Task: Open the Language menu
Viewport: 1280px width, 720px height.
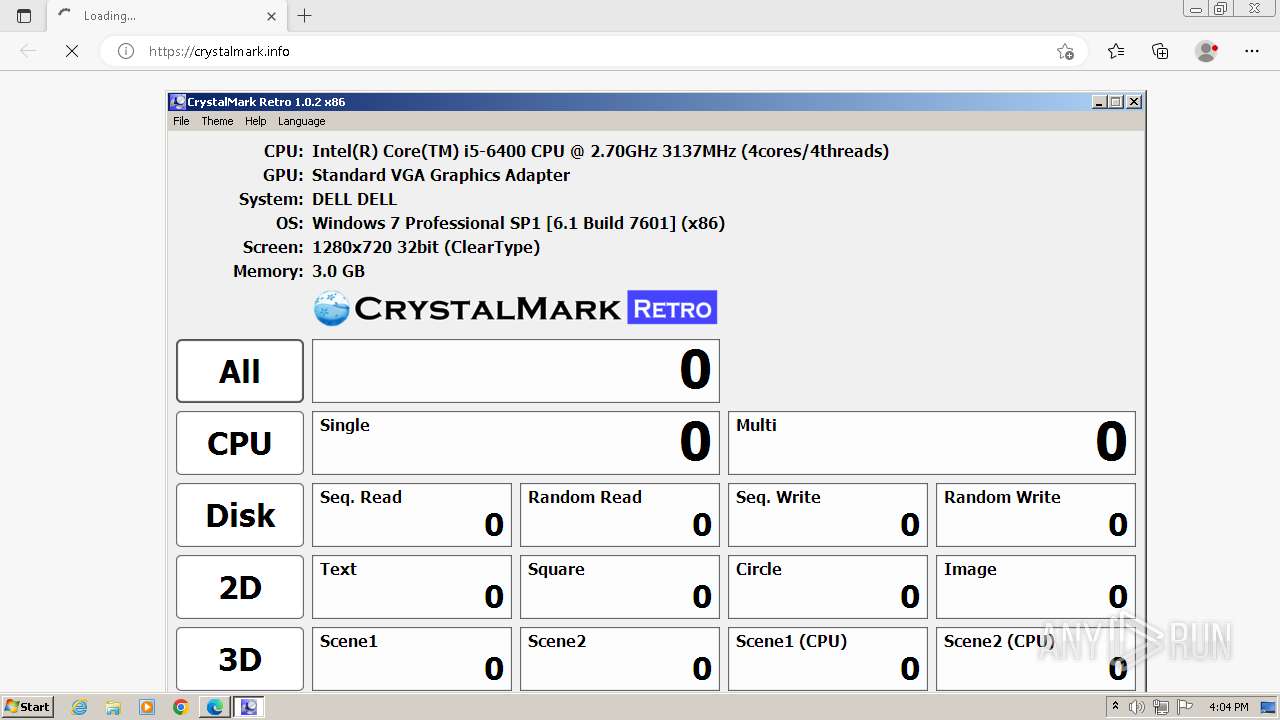Action: [x=301, y=121]
